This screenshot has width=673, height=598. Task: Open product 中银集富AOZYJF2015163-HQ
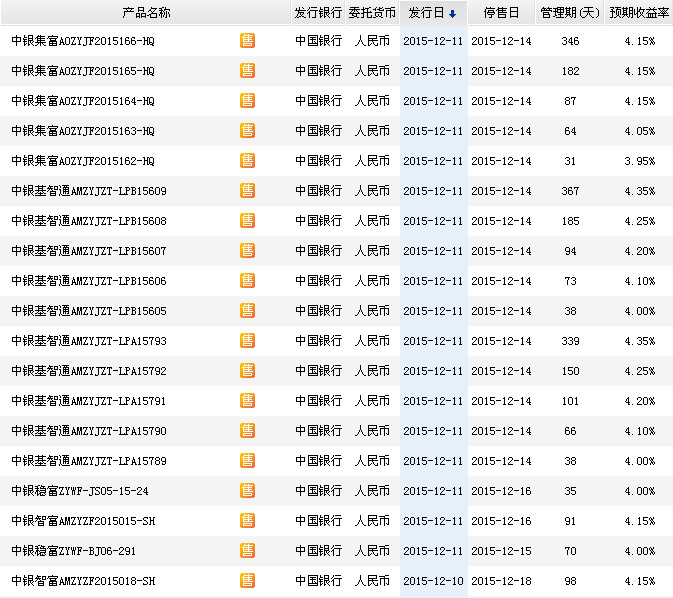[x=83, y=131]
